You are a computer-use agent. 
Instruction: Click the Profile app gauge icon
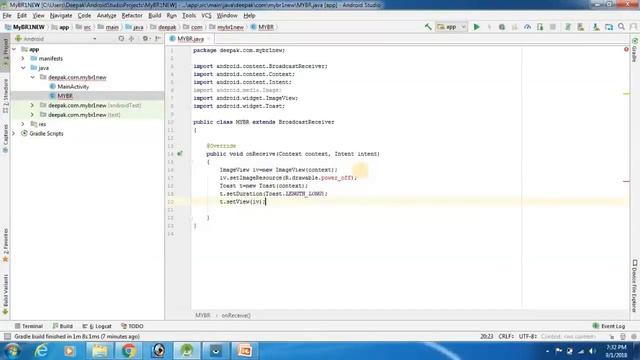click(x=527, y=27)
